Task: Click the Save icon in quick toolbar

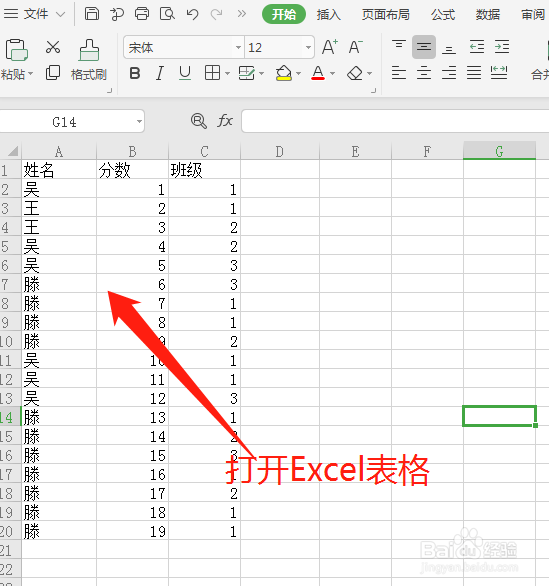Action: click(x=92, y=14)
